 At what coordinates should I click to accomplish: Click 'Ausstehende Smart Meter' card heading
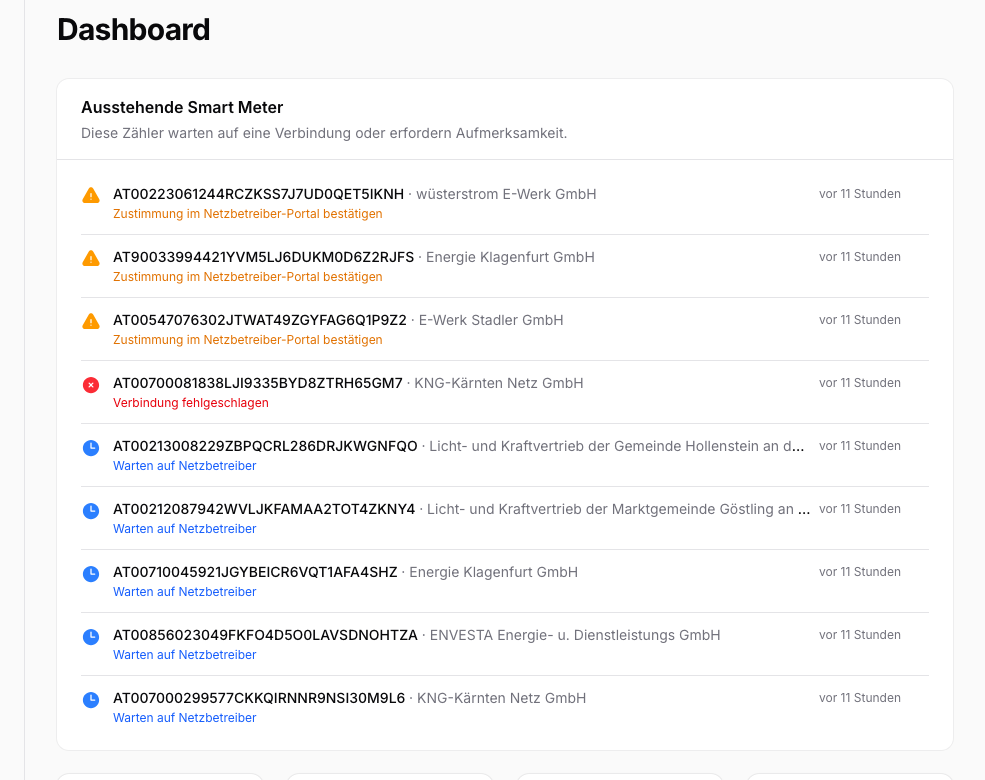click(x=182, y=107)
